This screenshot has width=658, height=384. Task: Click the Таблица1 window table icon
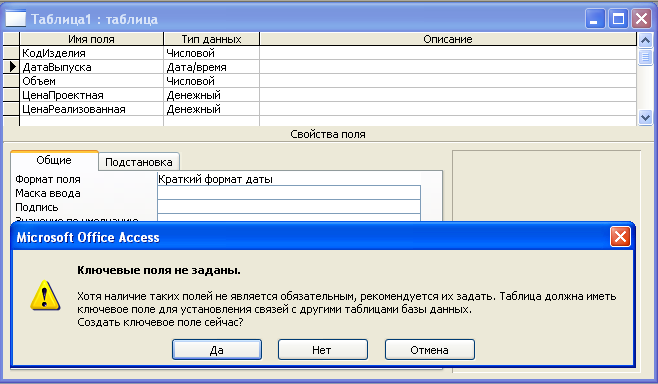click(16, 19)
